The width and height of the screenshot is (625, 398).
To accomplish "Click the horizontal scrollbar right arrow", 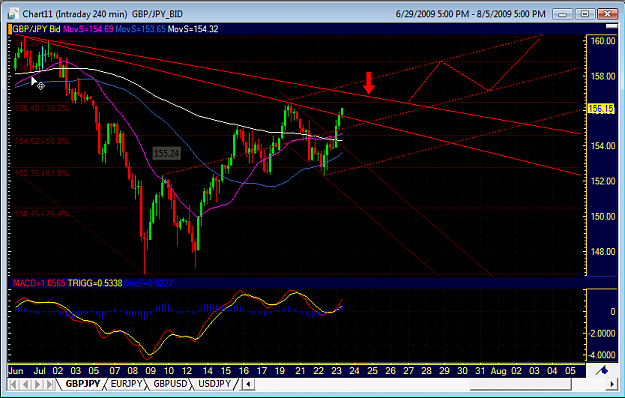I will point(611,384).
